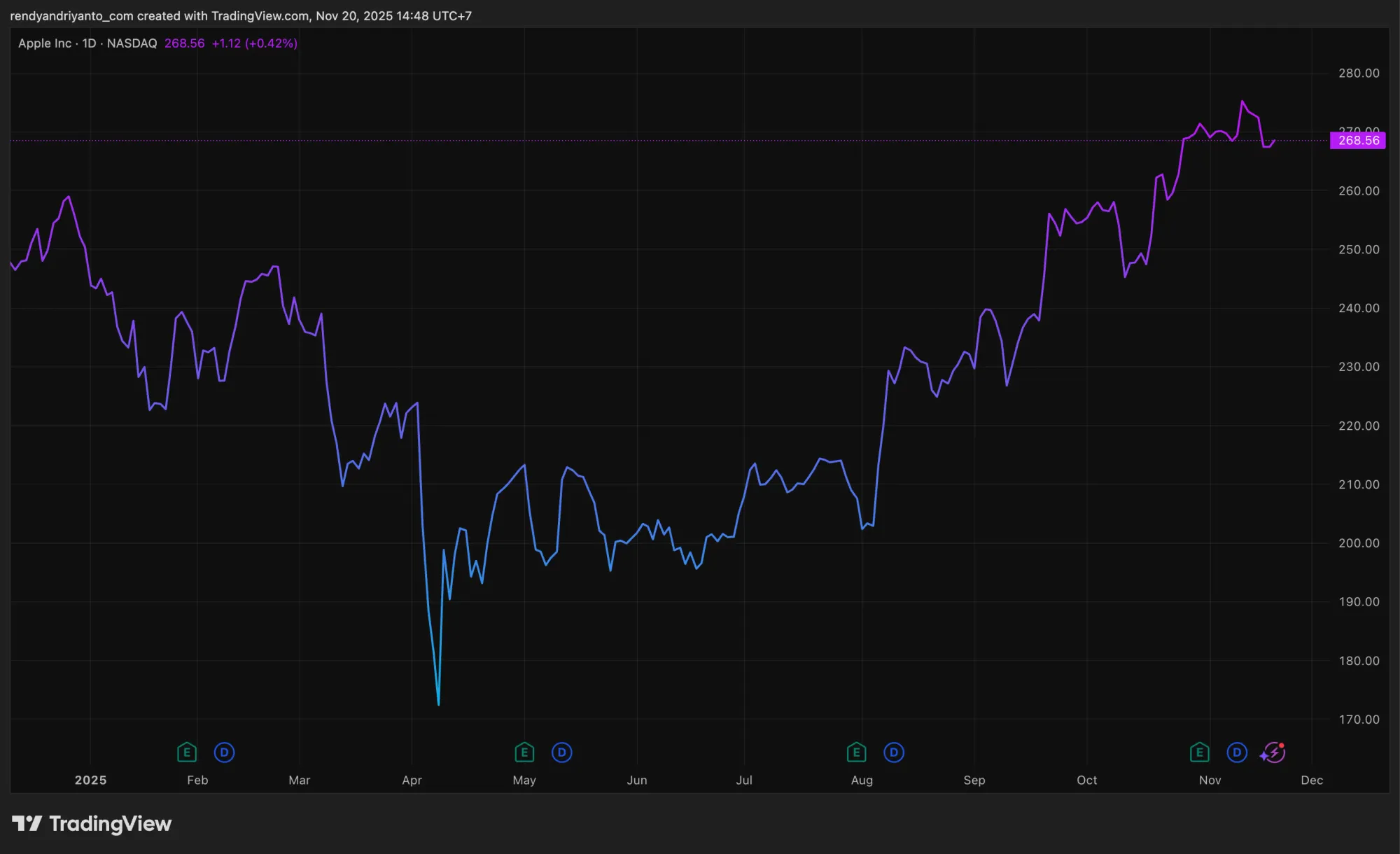Open the dividend D marker near May
Screen dimensions: 1400x854
pos(562,752)
